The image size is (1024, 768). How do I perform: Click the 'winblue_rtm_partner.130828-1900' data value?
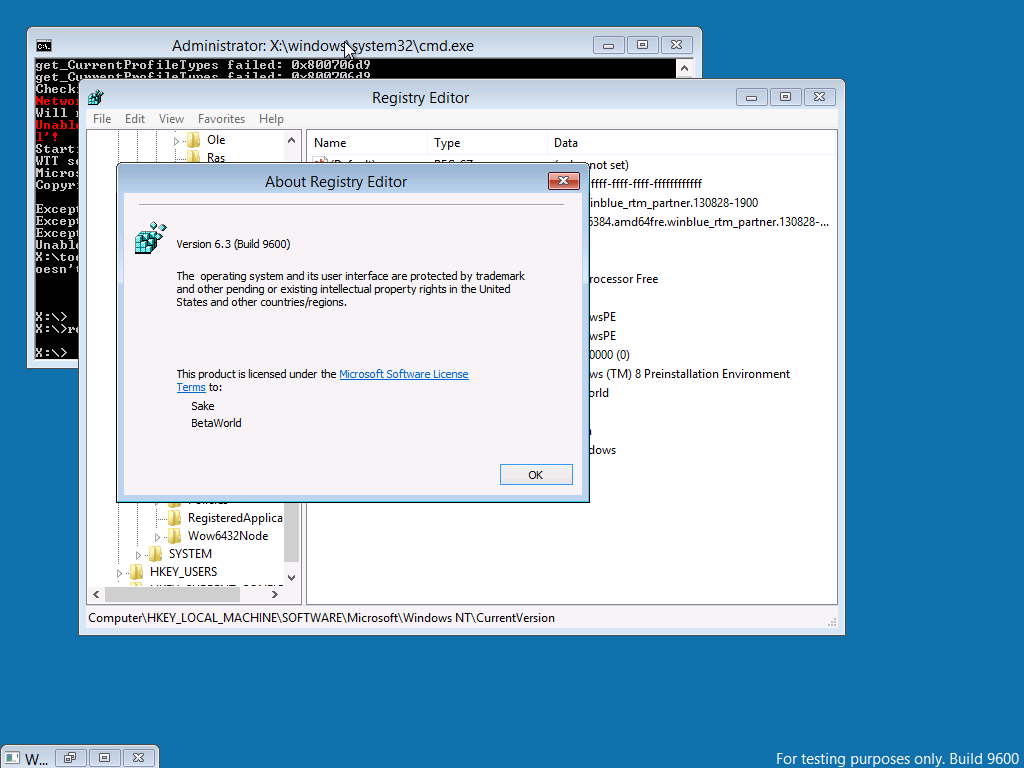(673, 202)
